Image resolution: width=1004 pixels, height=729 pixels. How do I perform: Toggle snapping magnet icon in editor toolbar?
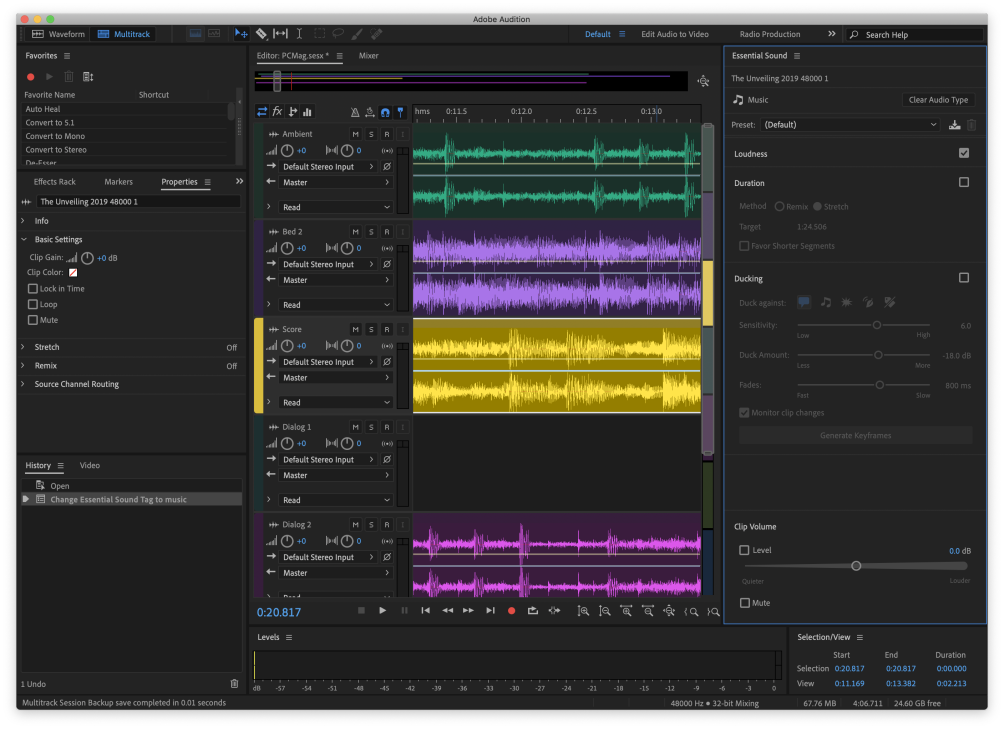point(385,112)
